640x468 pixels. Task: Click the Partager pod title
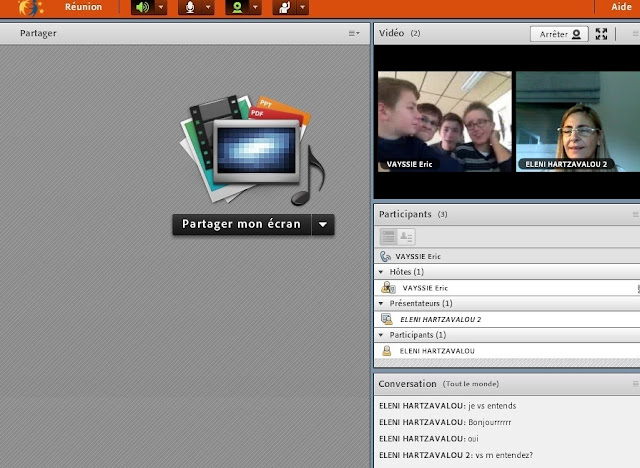pyautogui.click(x=38, y=33)
